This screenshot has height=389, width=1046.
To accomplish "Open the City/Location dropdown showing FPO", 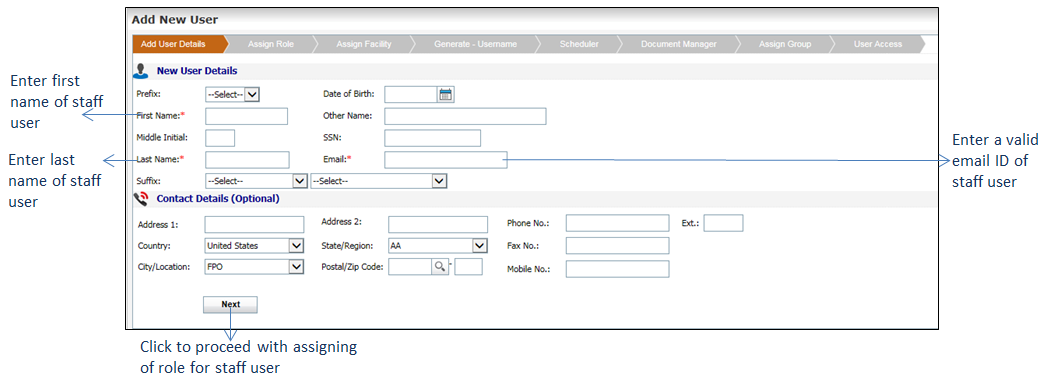I will pos(254,267).
